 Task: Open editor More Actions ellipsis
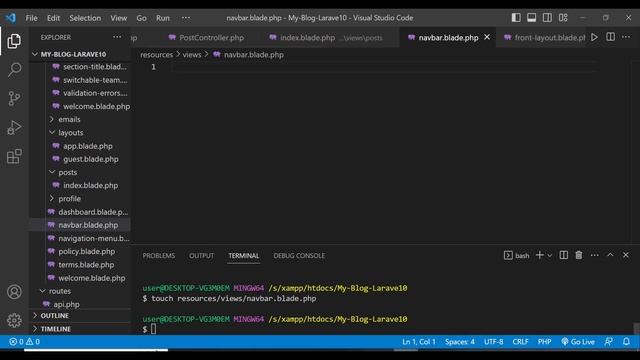click(626, 37)
